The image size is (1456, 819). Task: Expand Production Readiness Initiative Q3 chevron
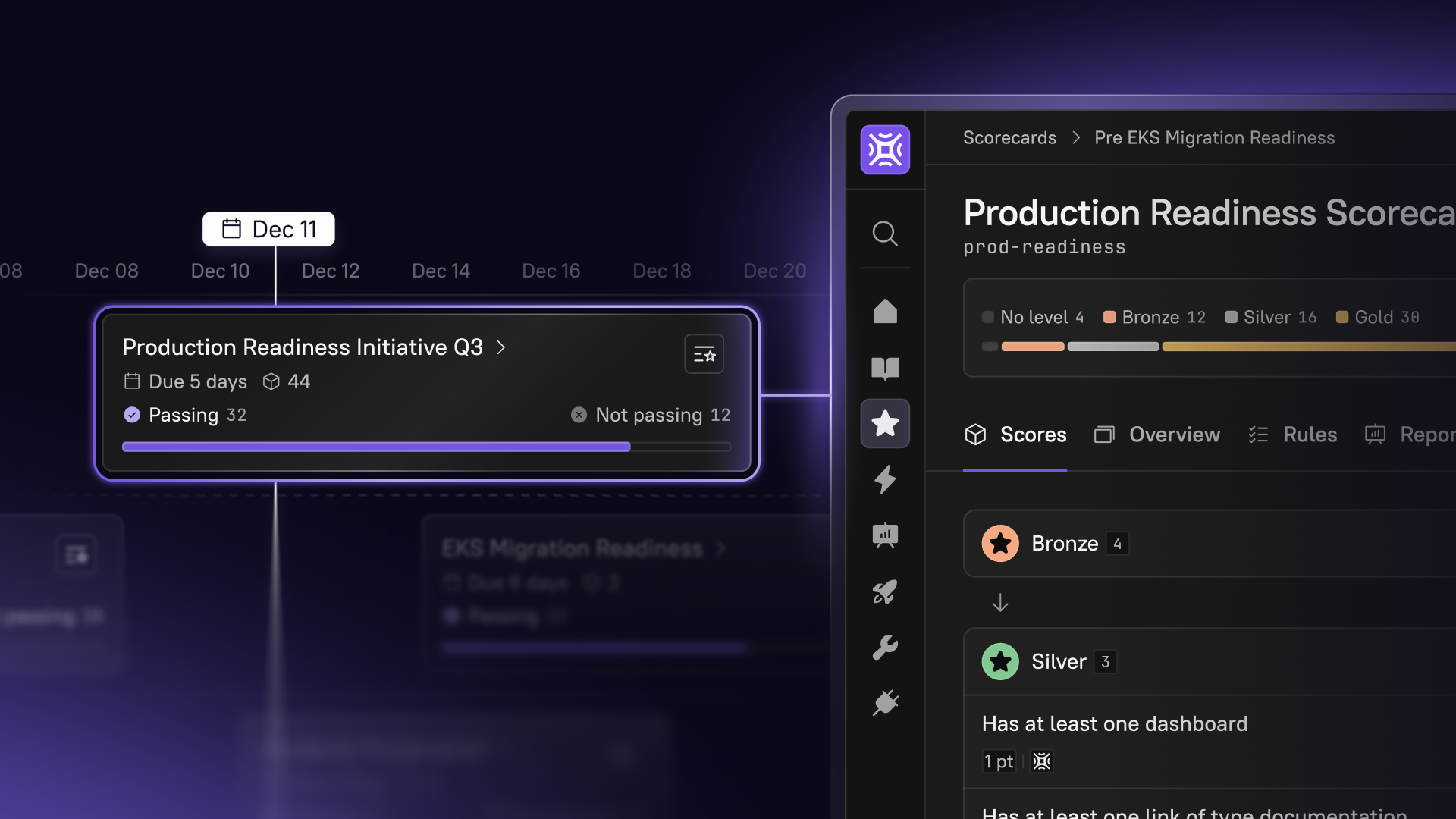pos(501,347)
